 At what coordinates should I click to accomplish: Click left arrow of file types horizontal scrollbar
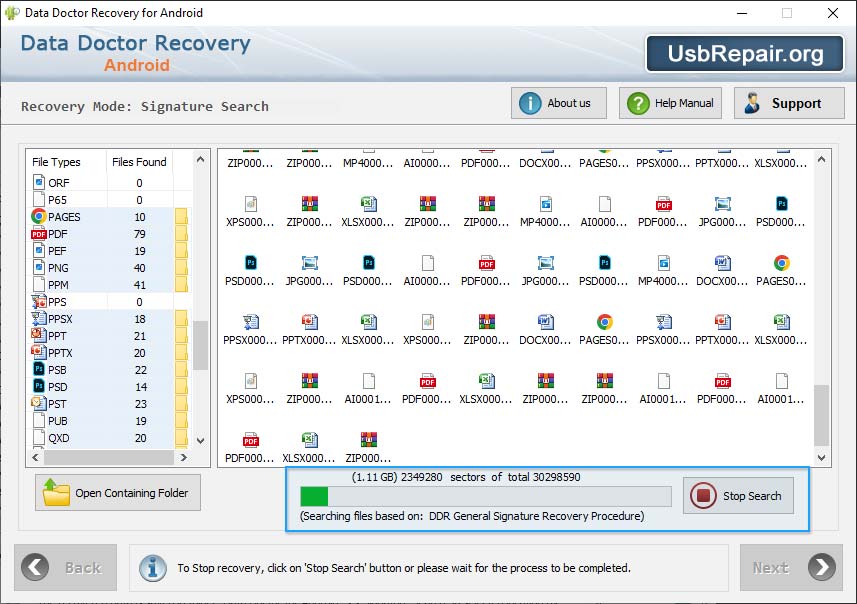[x=36, y=458]
